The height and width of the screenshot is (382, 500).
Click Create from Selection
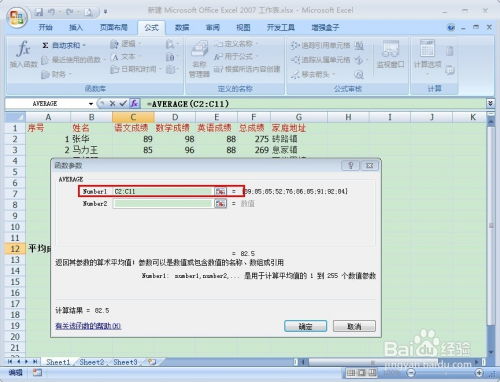pos(247,69)
